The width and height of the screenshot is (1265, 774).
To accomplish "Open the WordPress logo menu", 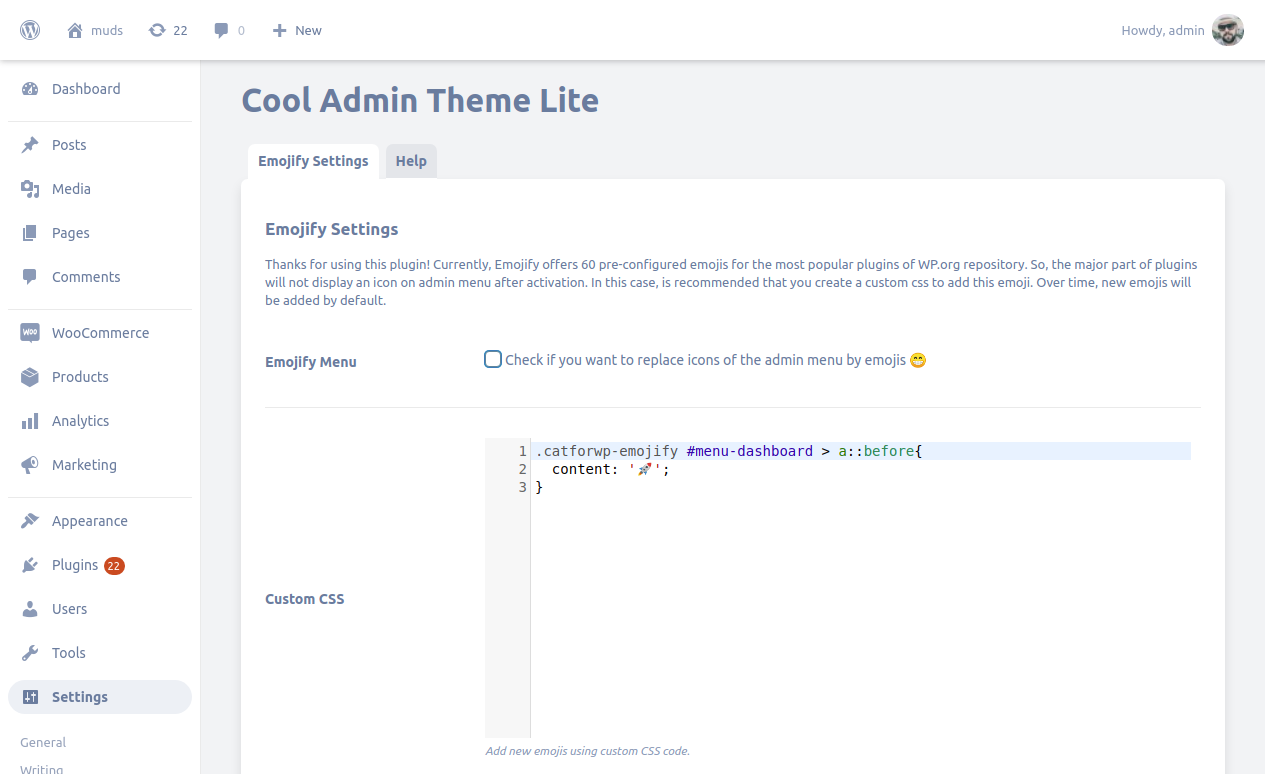I will coord(30,30).
